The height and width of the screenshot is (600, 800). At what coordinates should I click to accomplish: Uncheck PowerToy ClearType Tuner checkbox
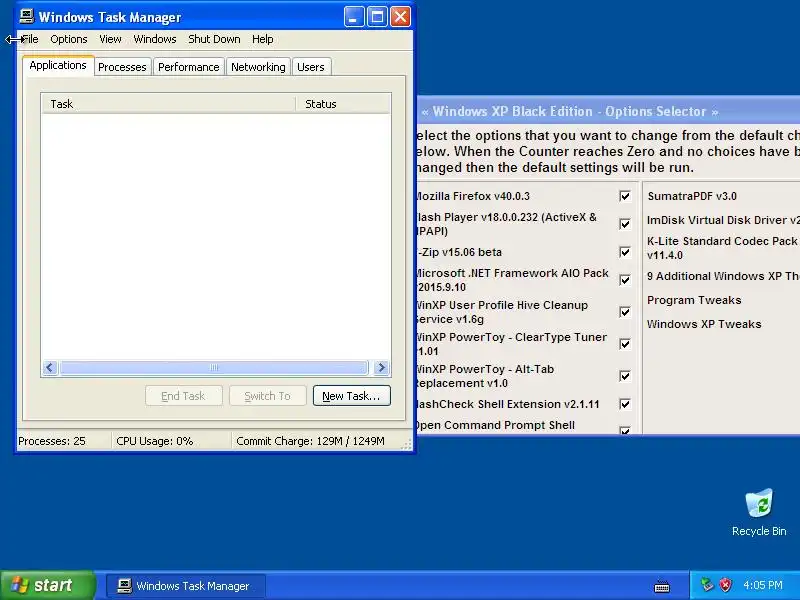coord(624,344)
